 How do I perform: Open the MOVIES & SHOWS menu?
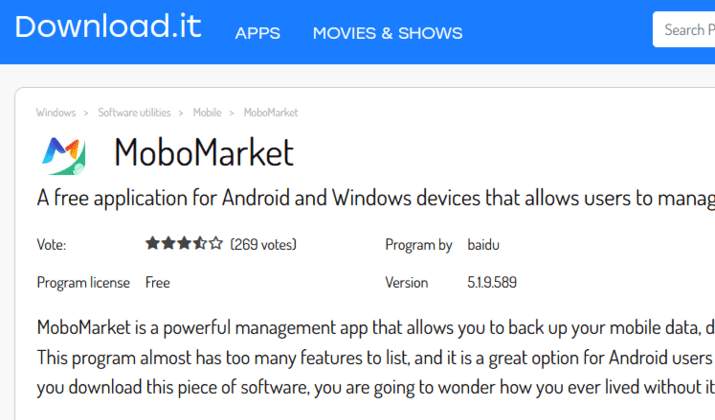[388, 33]
